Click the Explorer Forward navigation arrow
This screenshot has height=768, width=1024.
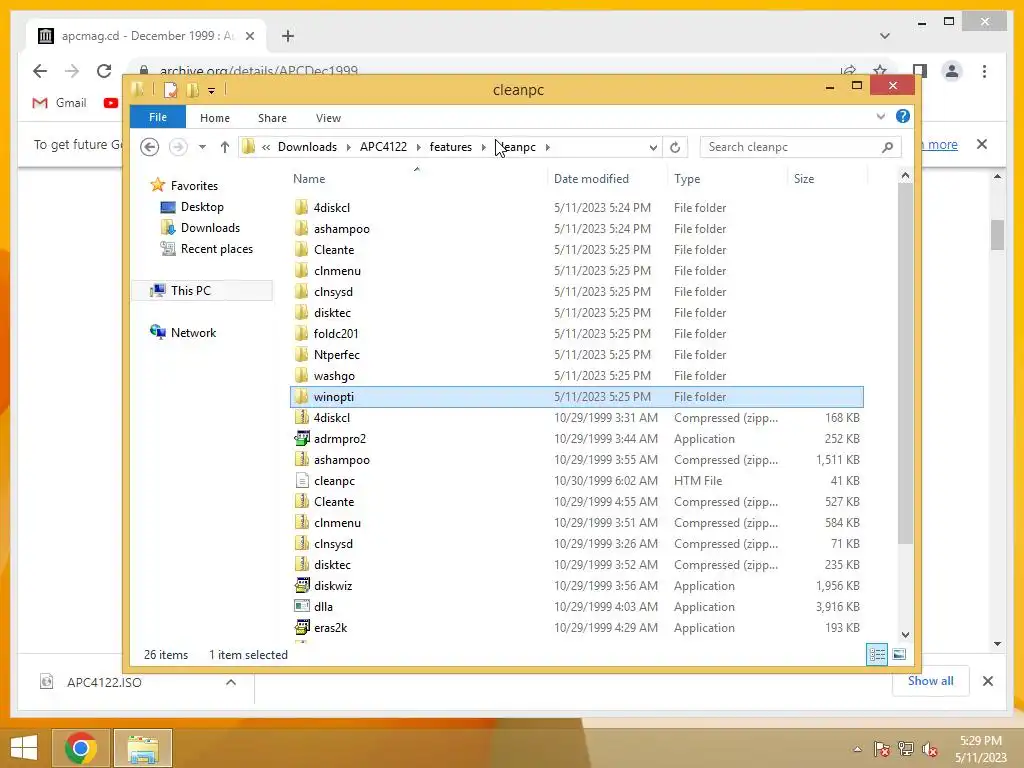178,147
